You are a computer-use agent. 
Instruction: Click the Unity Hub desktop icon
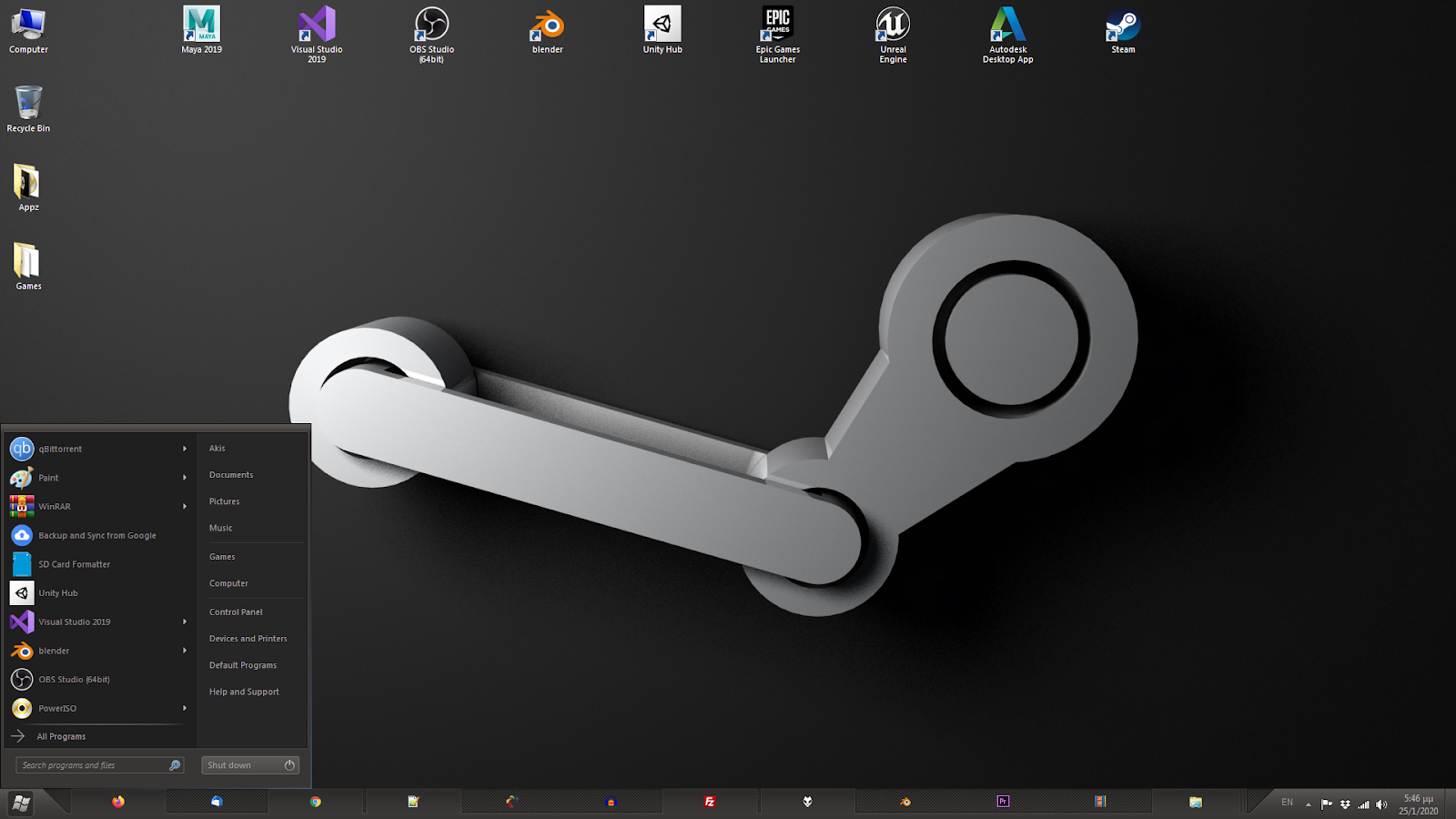pyautogui.click(x=662, y=30)
